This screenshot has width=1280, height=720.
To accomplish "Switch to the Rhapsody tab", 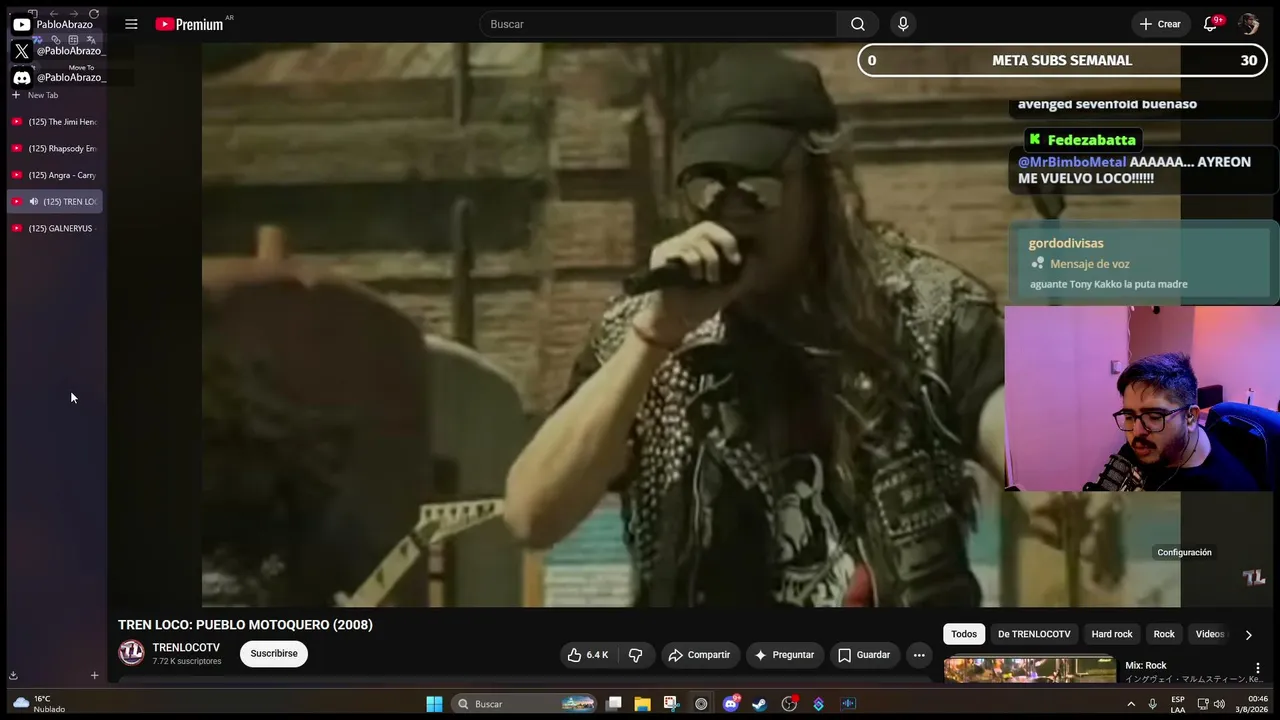I will point(55,149).
